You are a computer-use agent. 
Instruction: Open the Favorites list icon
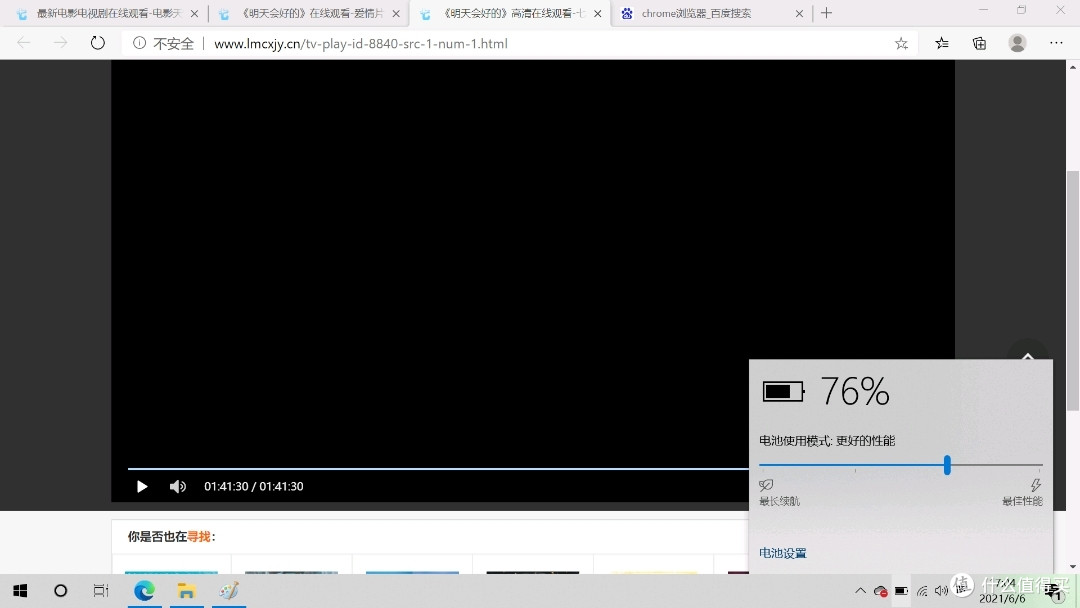(x=942, y=43)
